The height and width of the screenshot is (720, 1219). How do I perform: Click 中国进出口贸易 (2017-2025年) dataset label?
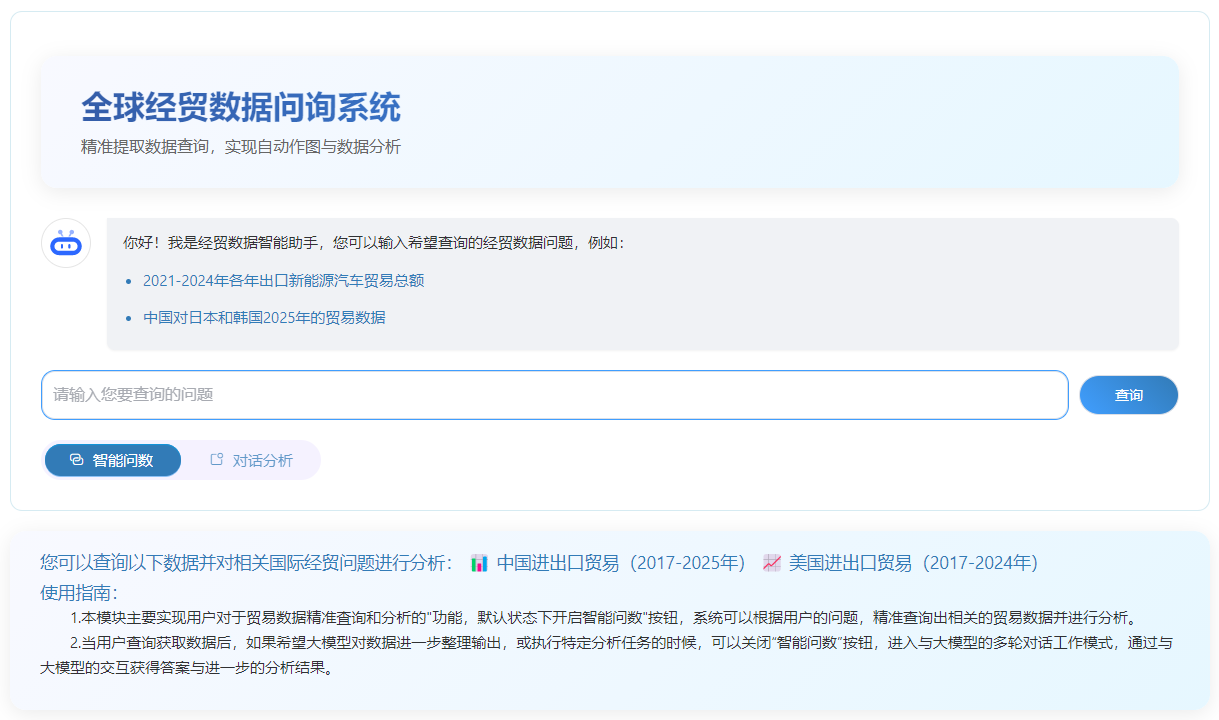[x=621, y=563]
